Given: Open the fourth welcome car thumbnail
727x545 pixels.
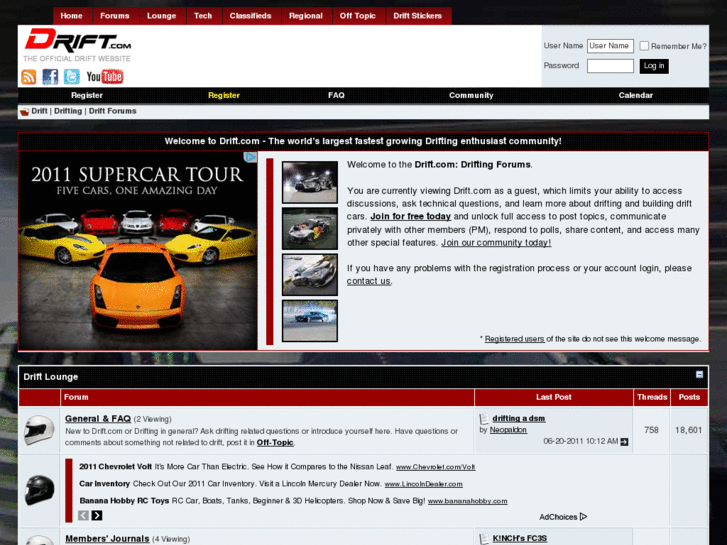Looking at the screenshot, I should click(x=310, y=321).
